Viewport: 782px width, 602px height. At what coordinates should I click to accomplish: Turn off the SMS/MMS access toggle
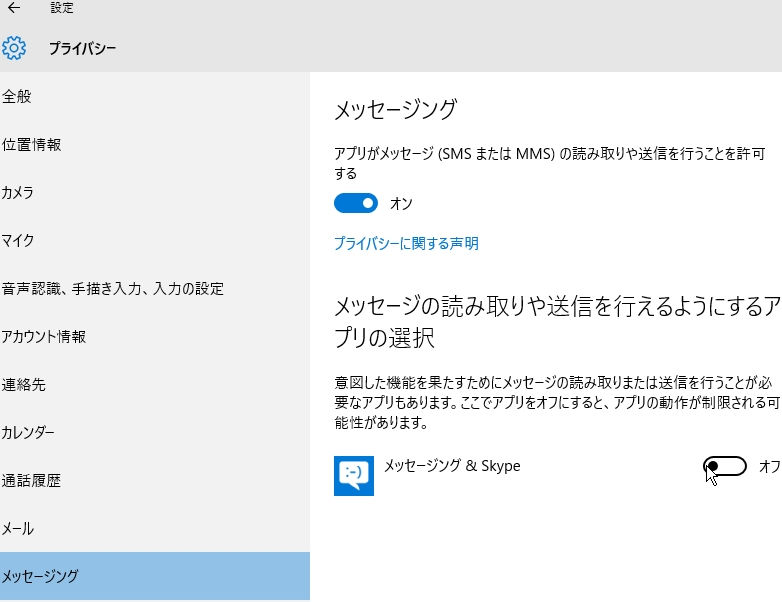[x=356, y=203]
